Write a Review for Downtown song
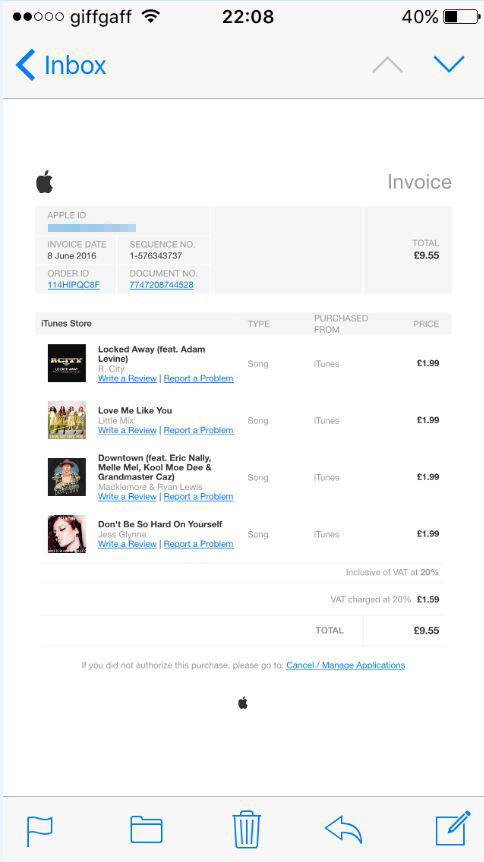The image size is (484, 862). pos(127,496)
